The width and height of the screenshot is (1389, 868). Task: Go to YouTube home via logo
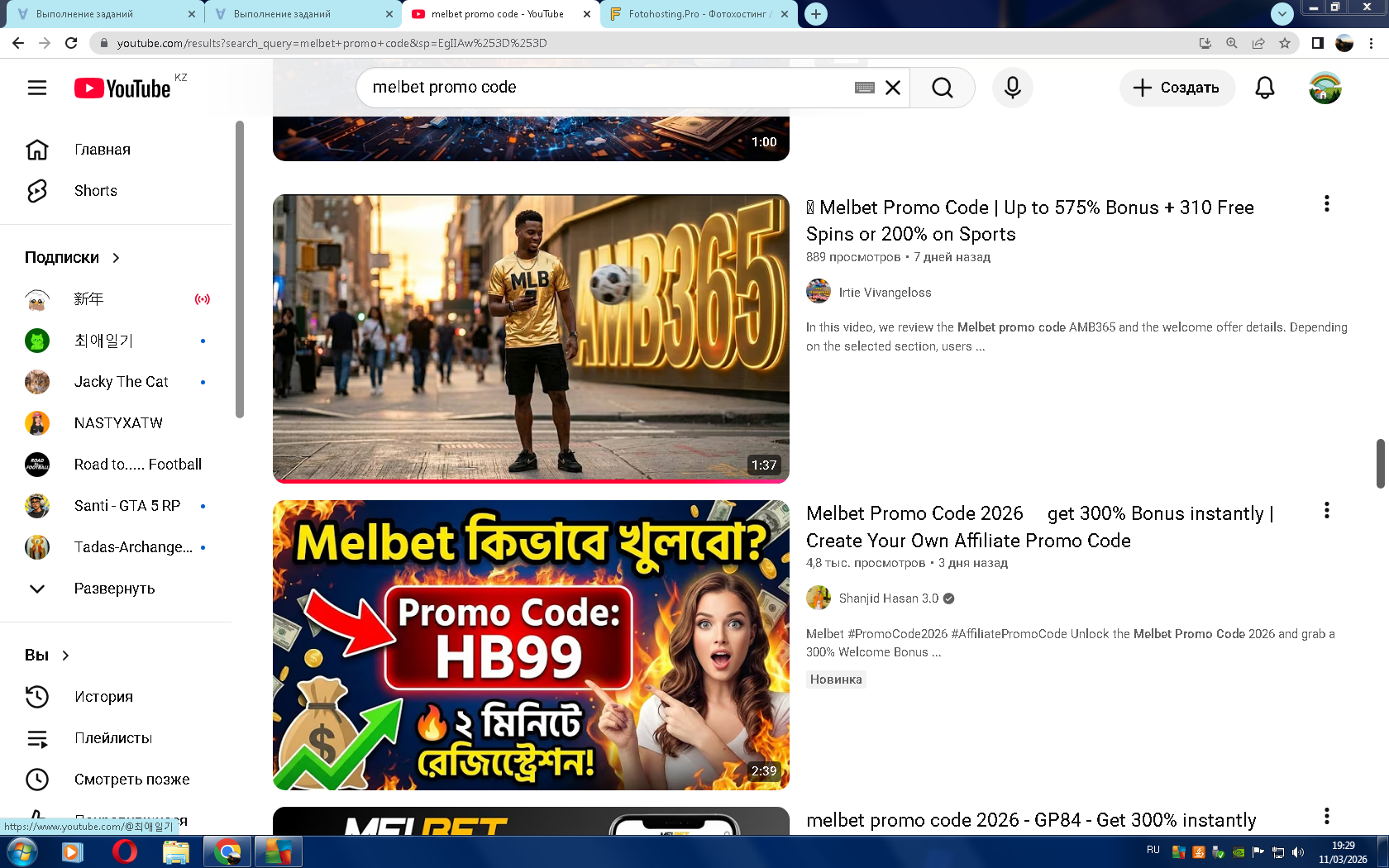point(122,88)
